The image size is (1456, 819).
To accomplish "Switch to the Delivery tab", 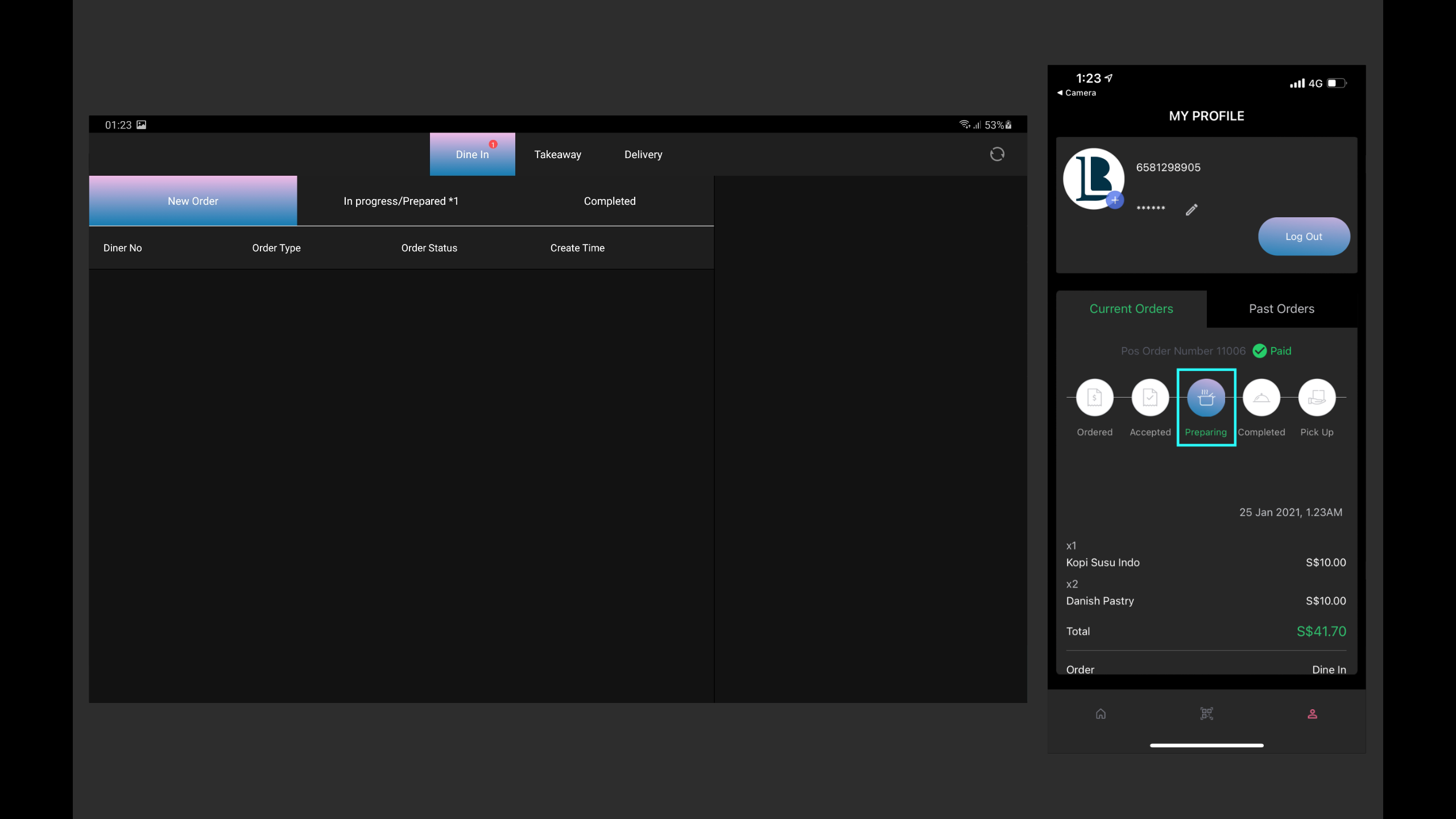I will click(x=643, y=155).
